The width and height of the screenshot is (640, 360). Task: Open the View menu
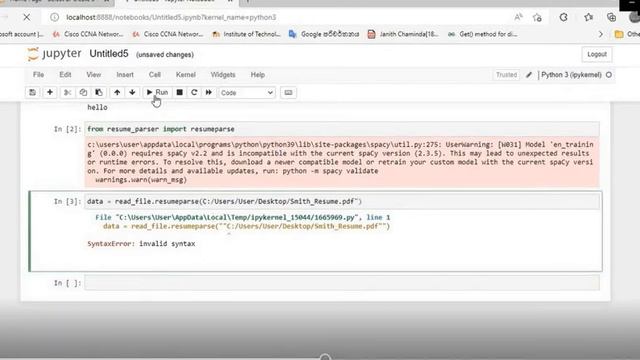click(93, 75)
